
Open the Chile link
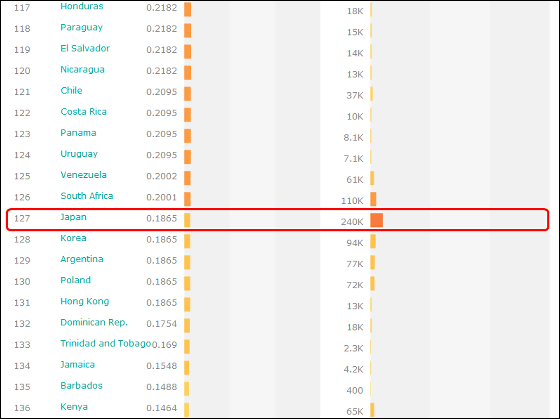pos(71,90)
